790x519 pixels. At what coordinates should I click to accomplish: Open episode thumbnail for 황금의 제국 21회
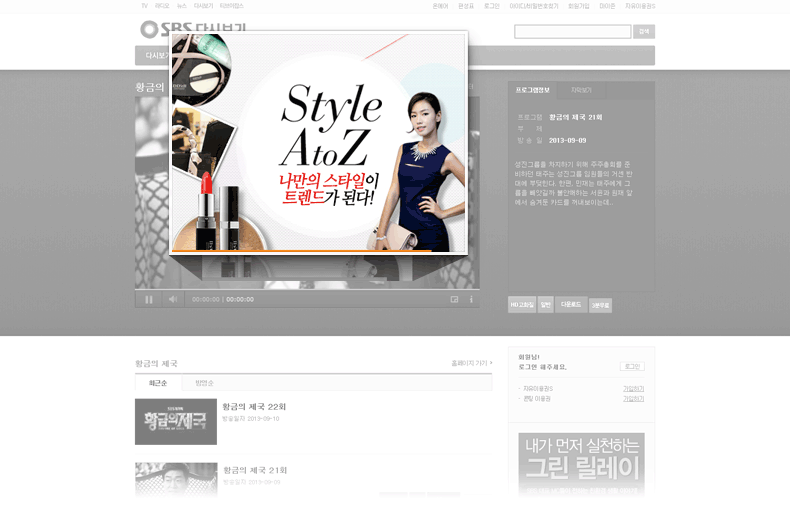coord(176,480)
